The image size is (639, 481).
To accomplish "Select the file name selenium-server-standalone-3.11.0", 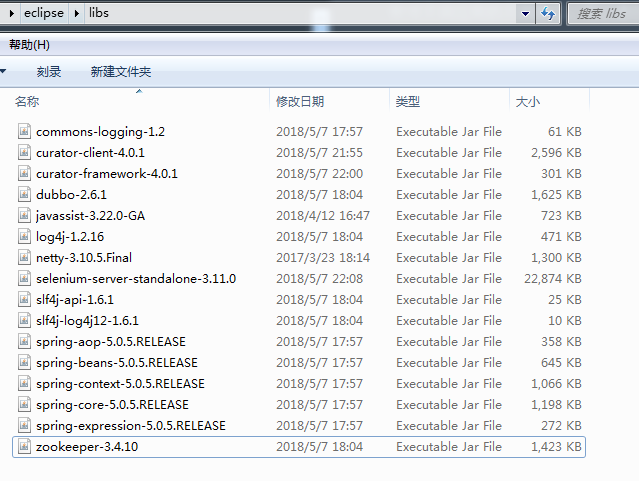I will 136,279.
